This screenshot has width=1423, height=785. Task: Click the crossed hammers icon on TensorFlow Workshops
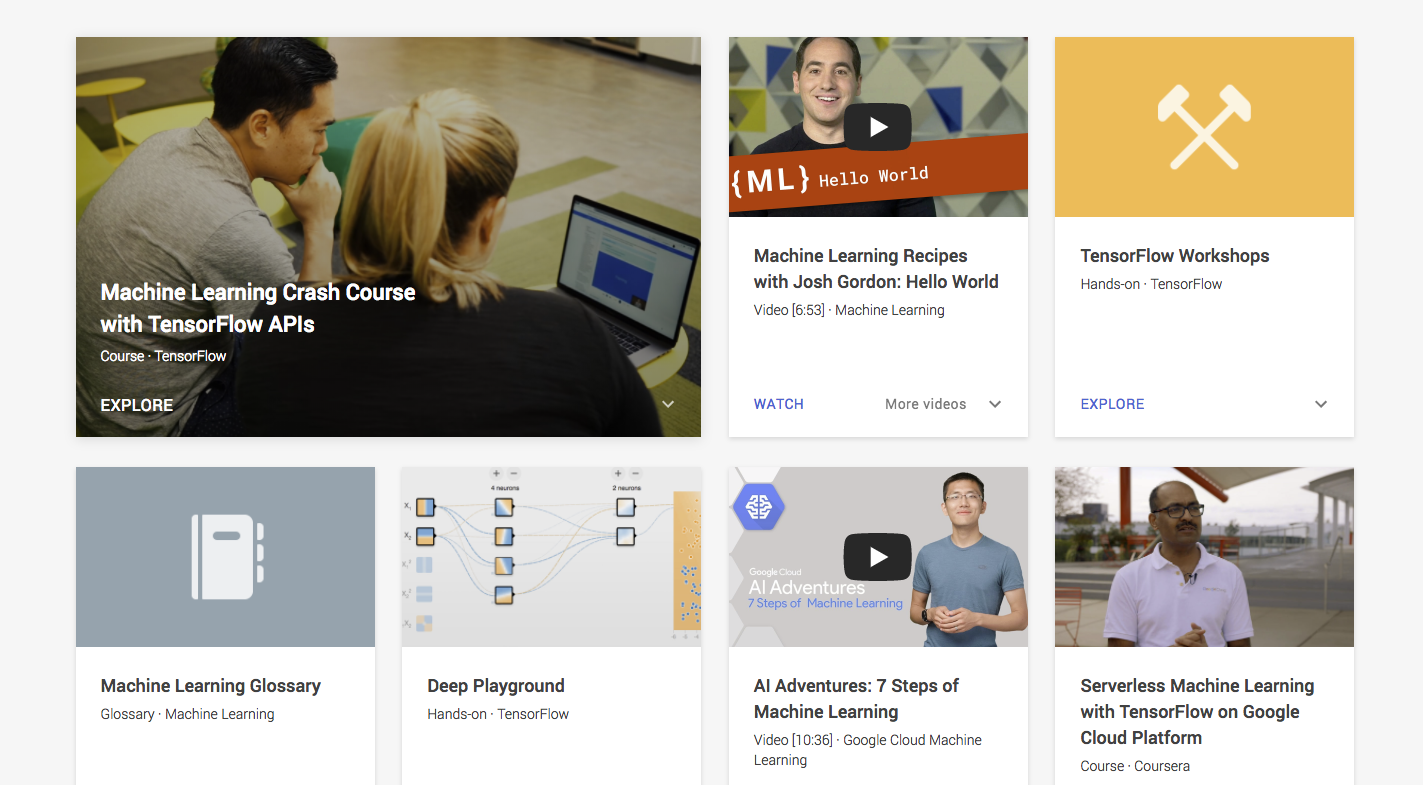click(1204, 127)
